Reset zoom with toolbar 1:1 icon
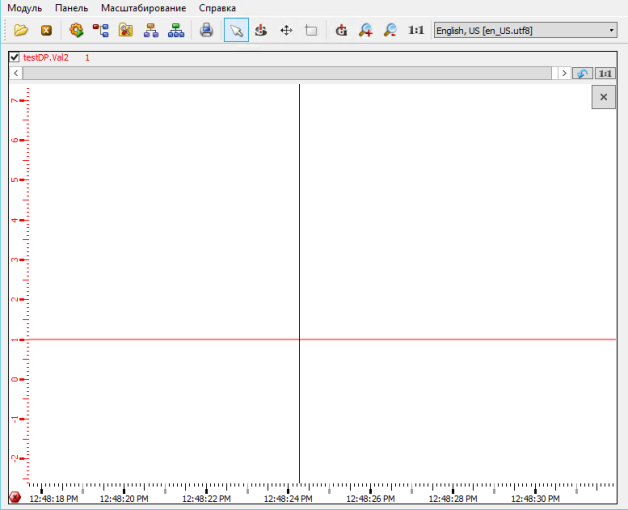This screenshot has height=510, width=628. click(x=417, y=31)
